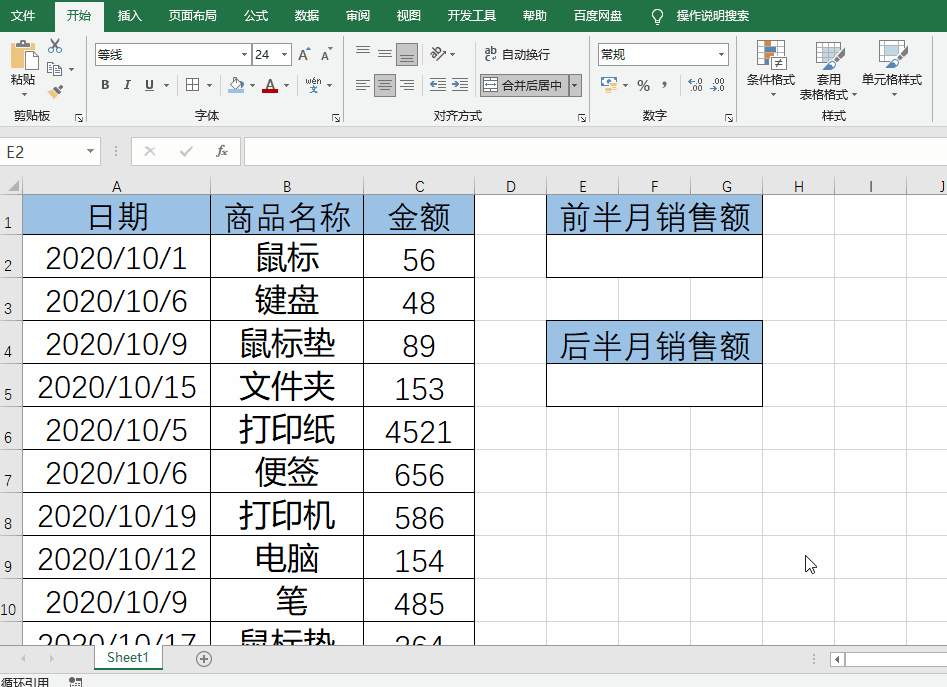947x687 pixels.
Task: Apply fill color bucket
Action: pos(236,85)
